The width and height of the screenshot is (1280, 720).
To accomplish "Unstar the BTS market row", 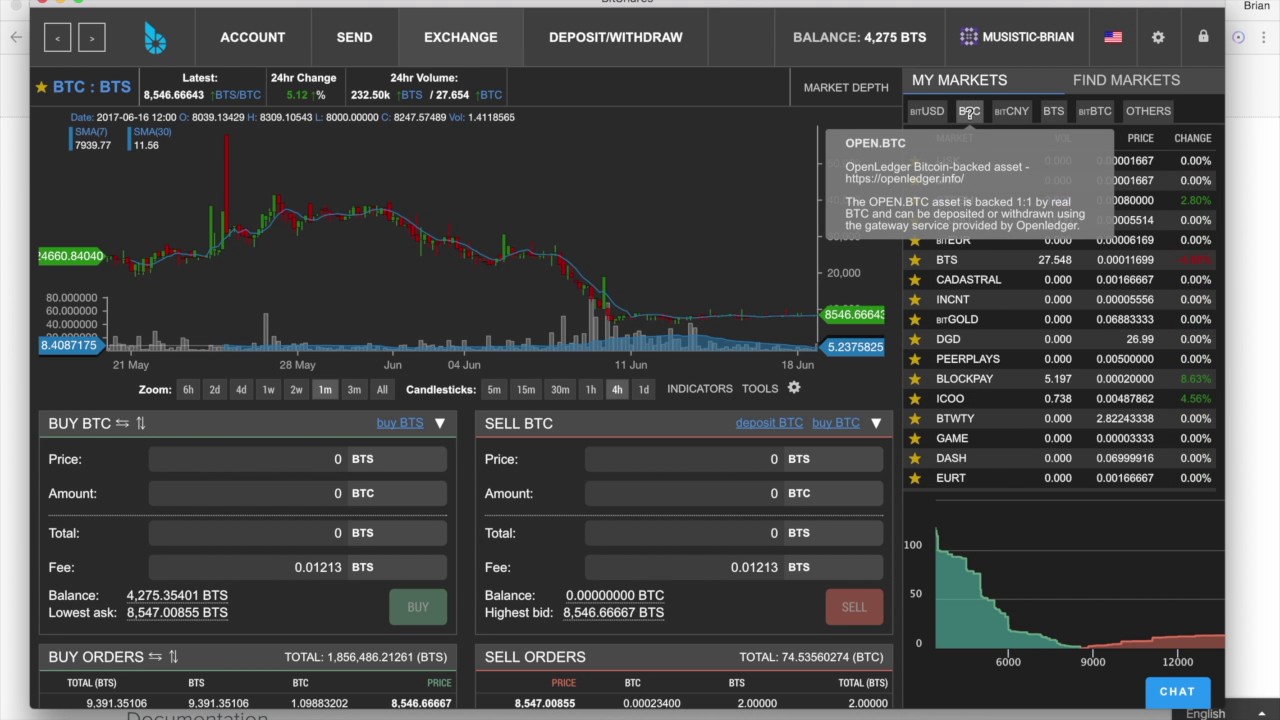I will coord(915,260).
